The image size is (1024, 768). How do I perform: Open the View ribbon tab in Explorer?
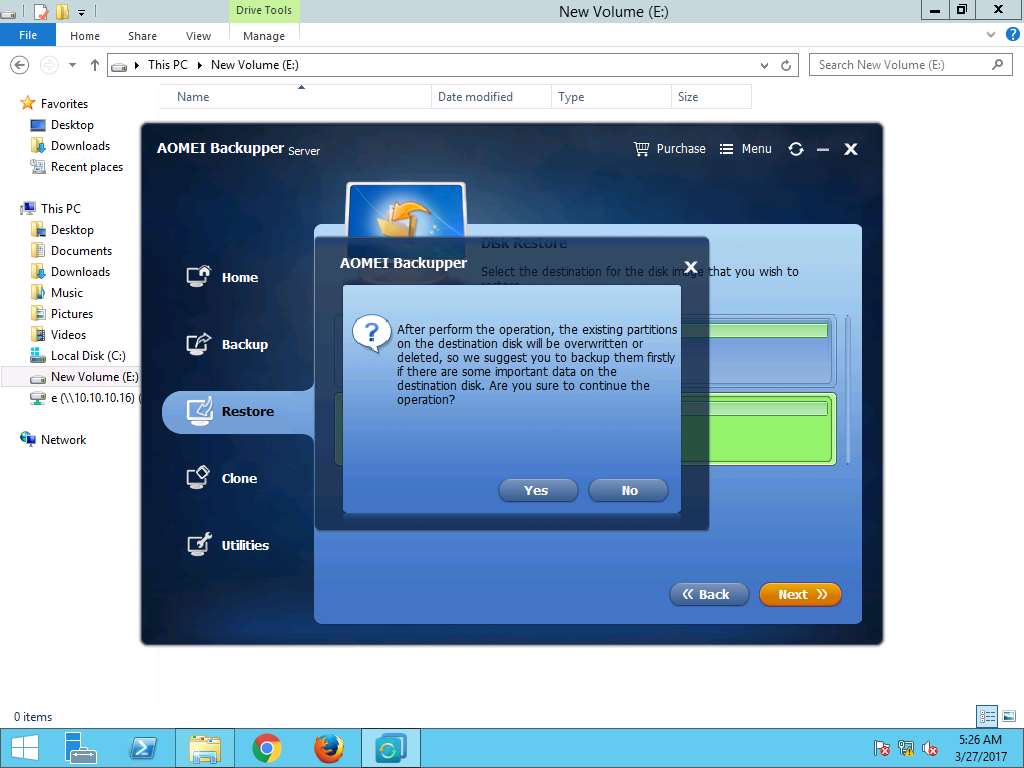point(198,36)
